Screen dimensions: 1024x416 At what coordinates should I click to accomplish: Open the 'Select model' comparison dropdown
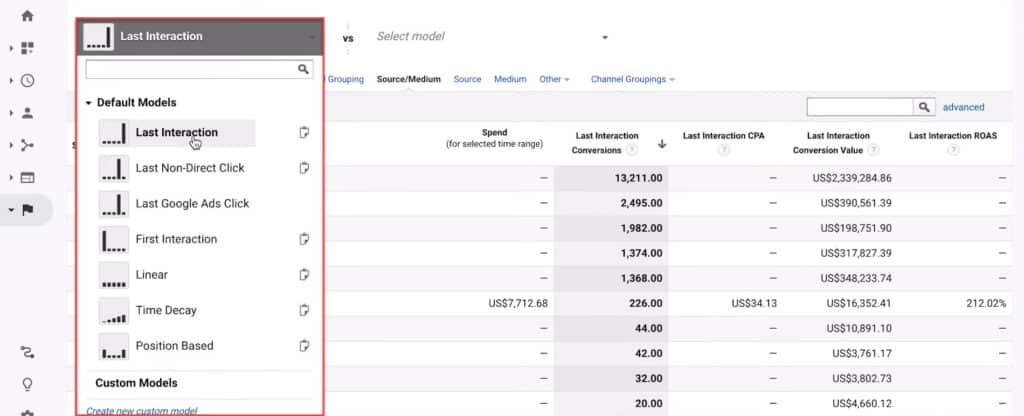491,37
